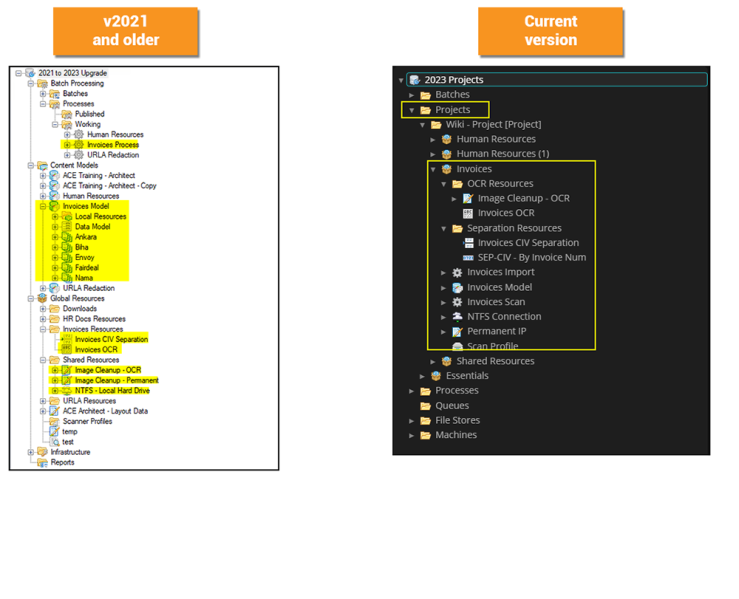739x599 pixels.
Task: Click the Wiki - Project folder icon
Action: (436, 124)
